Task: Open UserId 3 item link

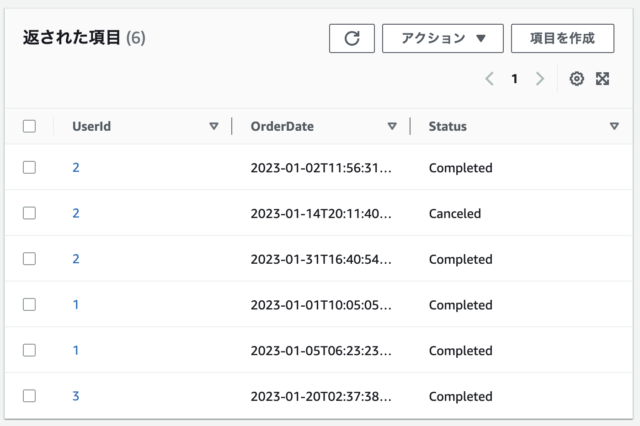Action: coord(76,396)
